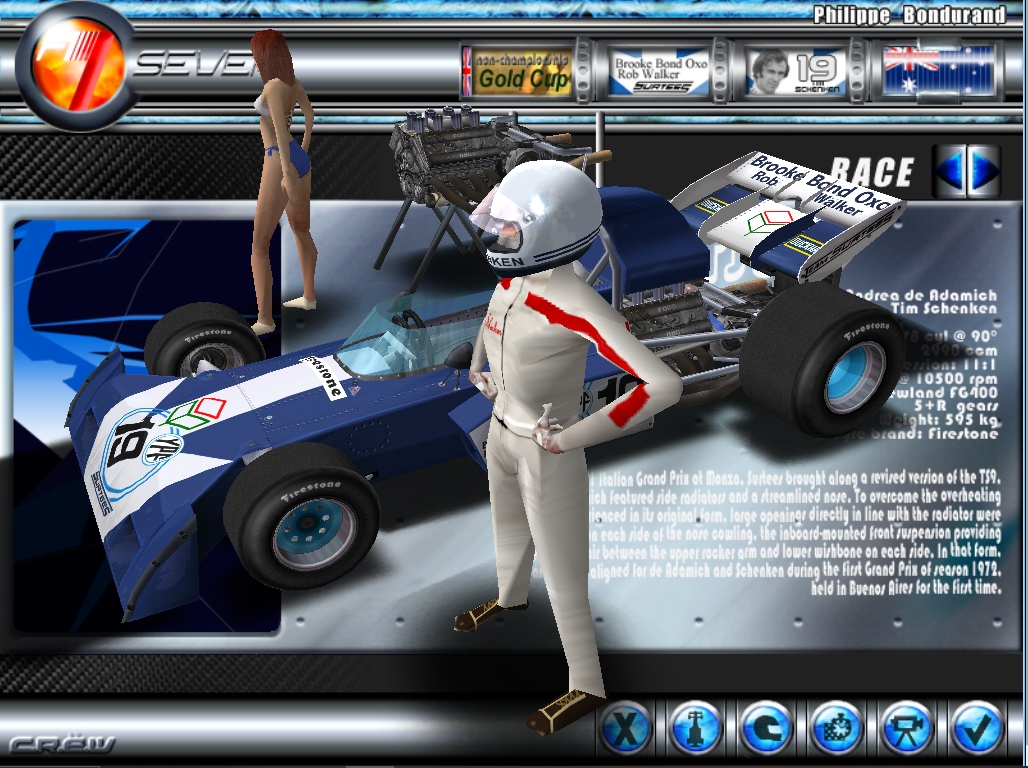The width and height of the screenshot is (1028, 768).
Task: Open the stopwatch and checkered flag icon
Action: tap(836, 728)
